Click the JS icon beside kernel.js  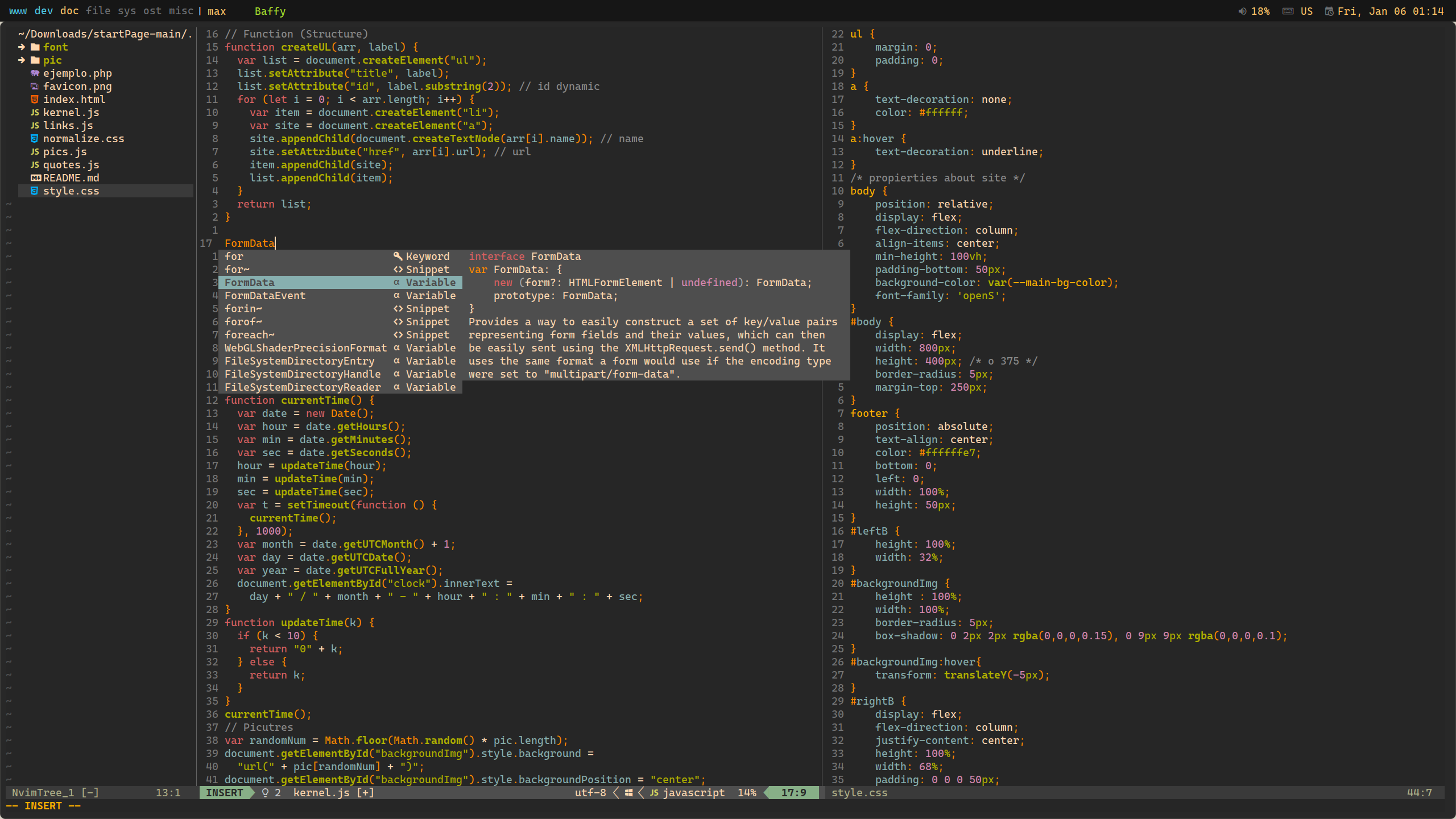click(35, 113)
